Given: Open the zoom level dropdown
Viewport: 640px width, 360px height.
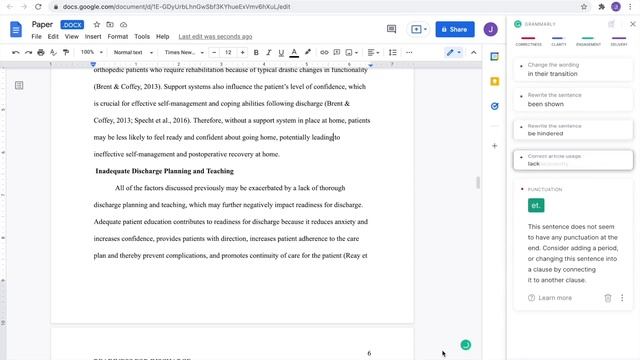Looking at the screenshot, I should tap(91, 52).
